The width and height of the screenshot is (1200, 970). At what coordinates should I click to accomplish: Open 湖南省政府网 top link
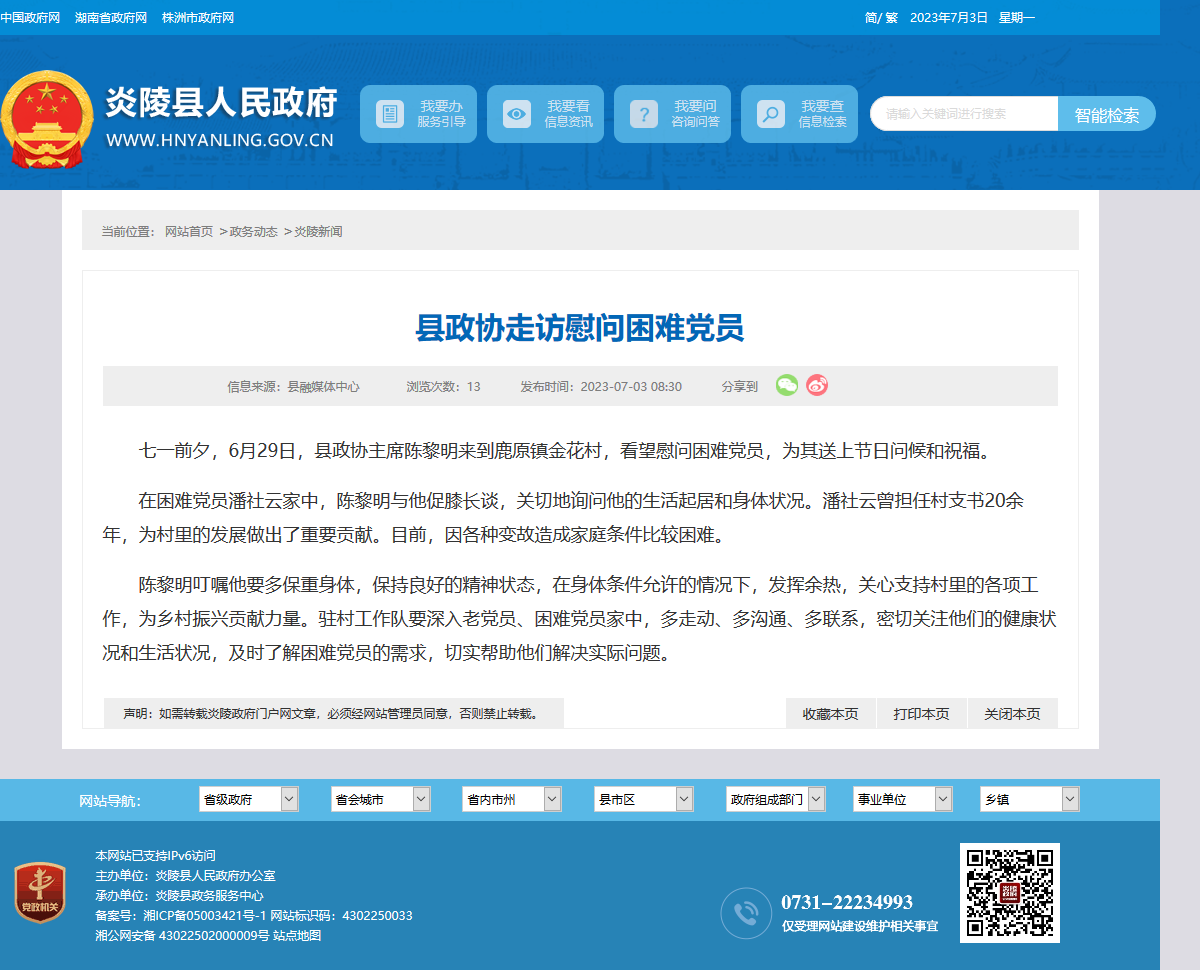[111, 18]
